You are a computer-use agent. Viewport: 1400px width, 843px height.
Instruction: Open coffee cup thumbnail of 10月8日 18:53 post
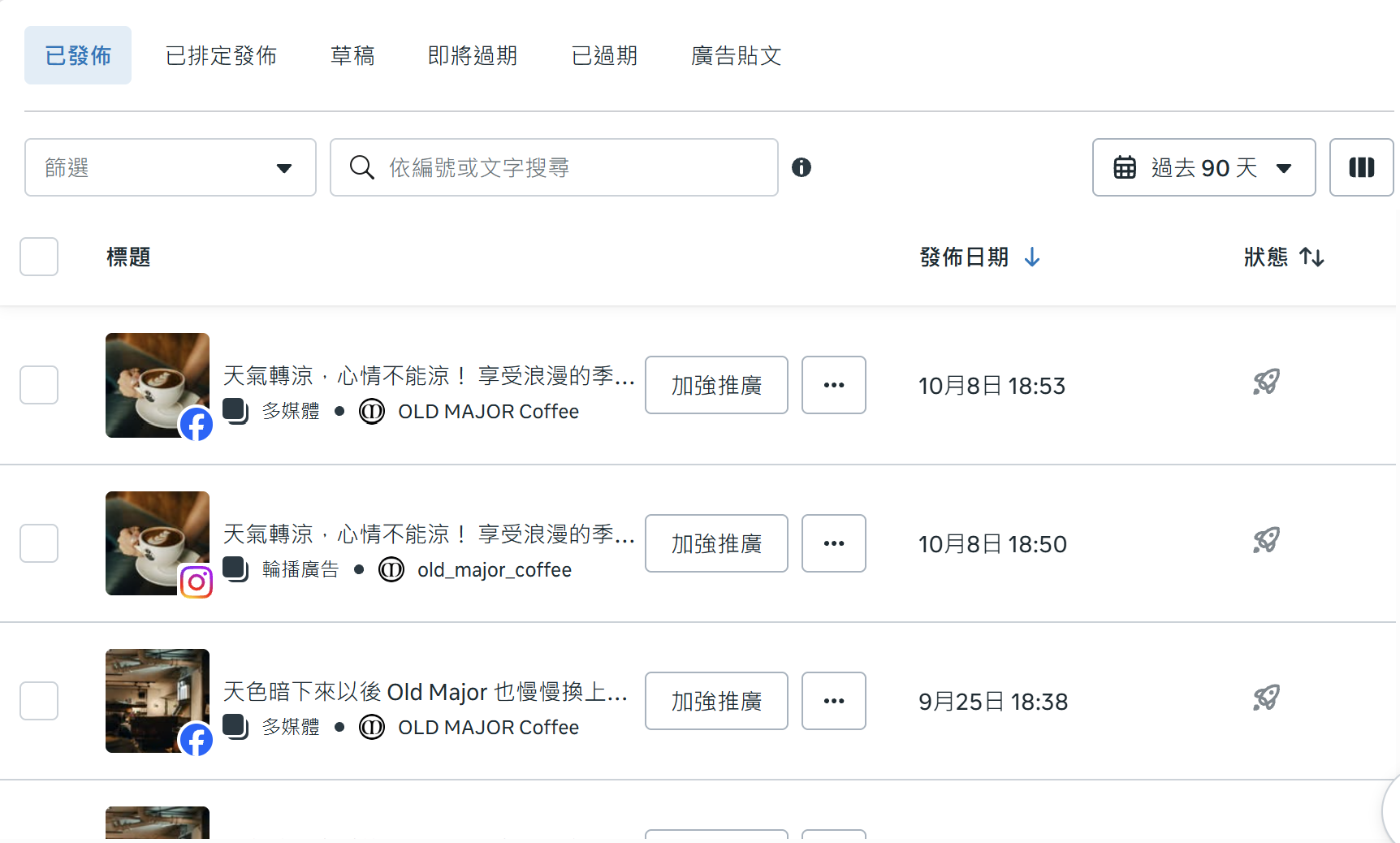tap(158, 385)
